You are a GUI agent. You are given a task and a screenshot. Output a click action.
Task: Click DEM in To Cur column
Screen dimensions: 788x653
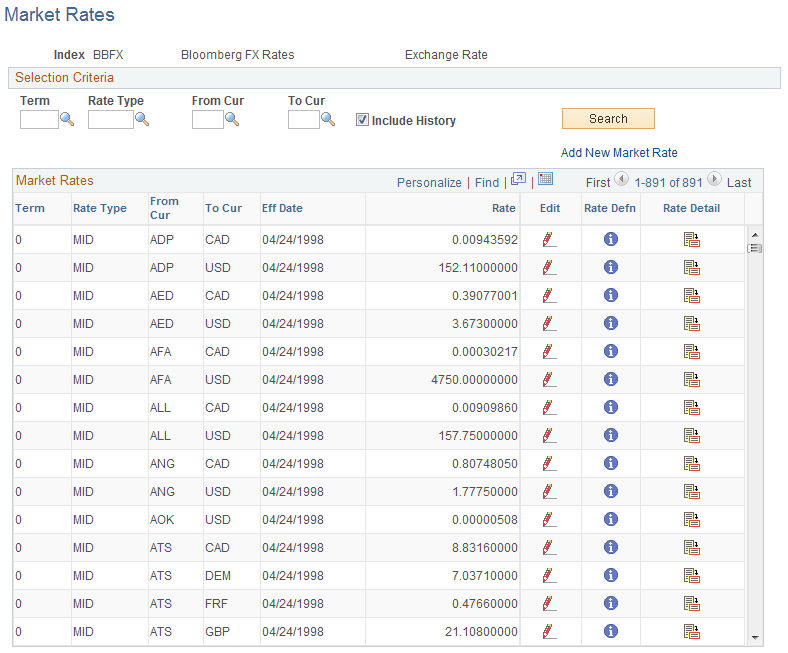pyautogui.click(x=218, y=576)
